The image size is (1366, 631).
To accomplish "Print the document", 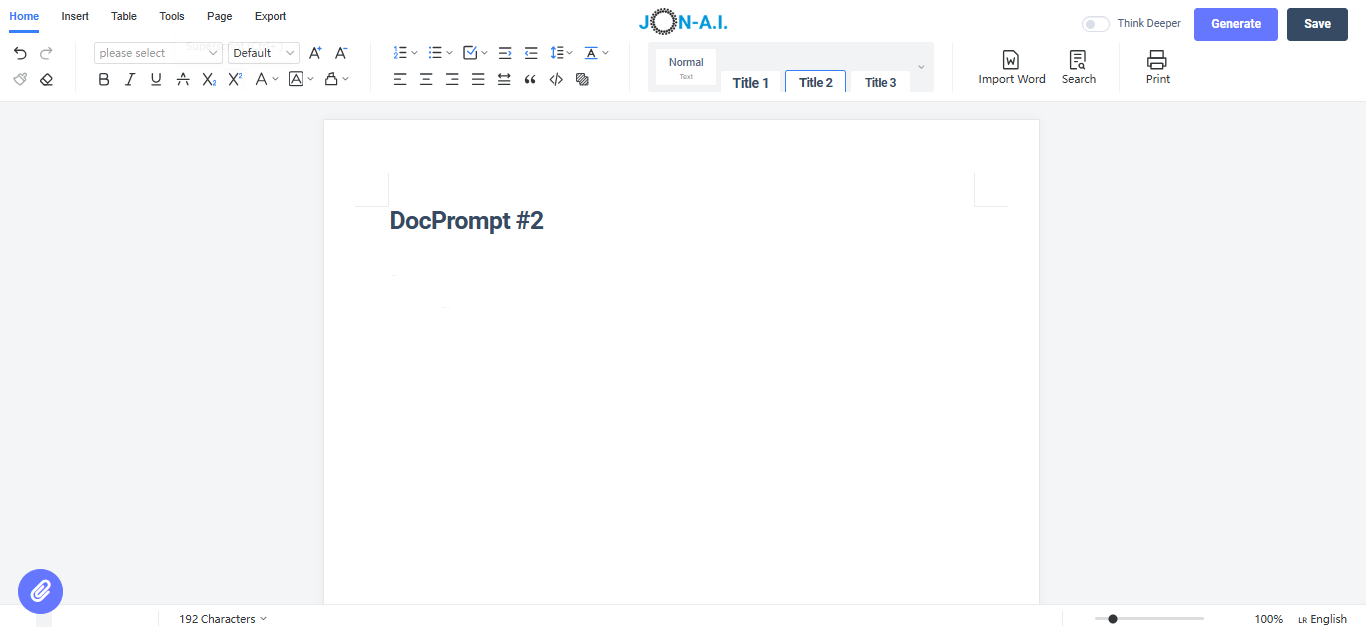I will point(1157,66).
